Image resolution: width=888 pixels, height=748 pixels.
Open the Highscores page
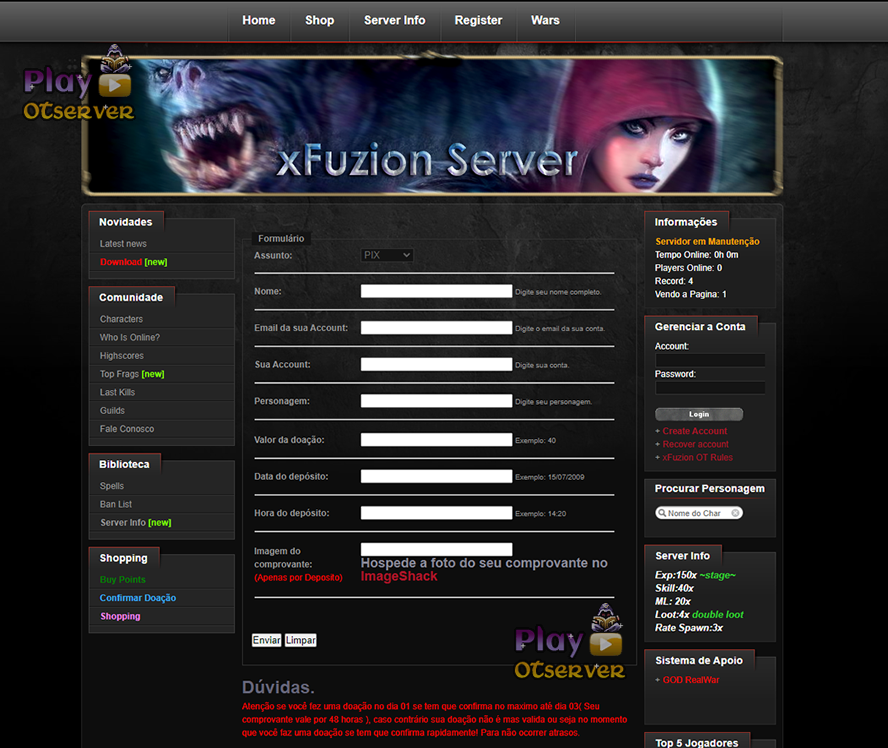[122, 356]
